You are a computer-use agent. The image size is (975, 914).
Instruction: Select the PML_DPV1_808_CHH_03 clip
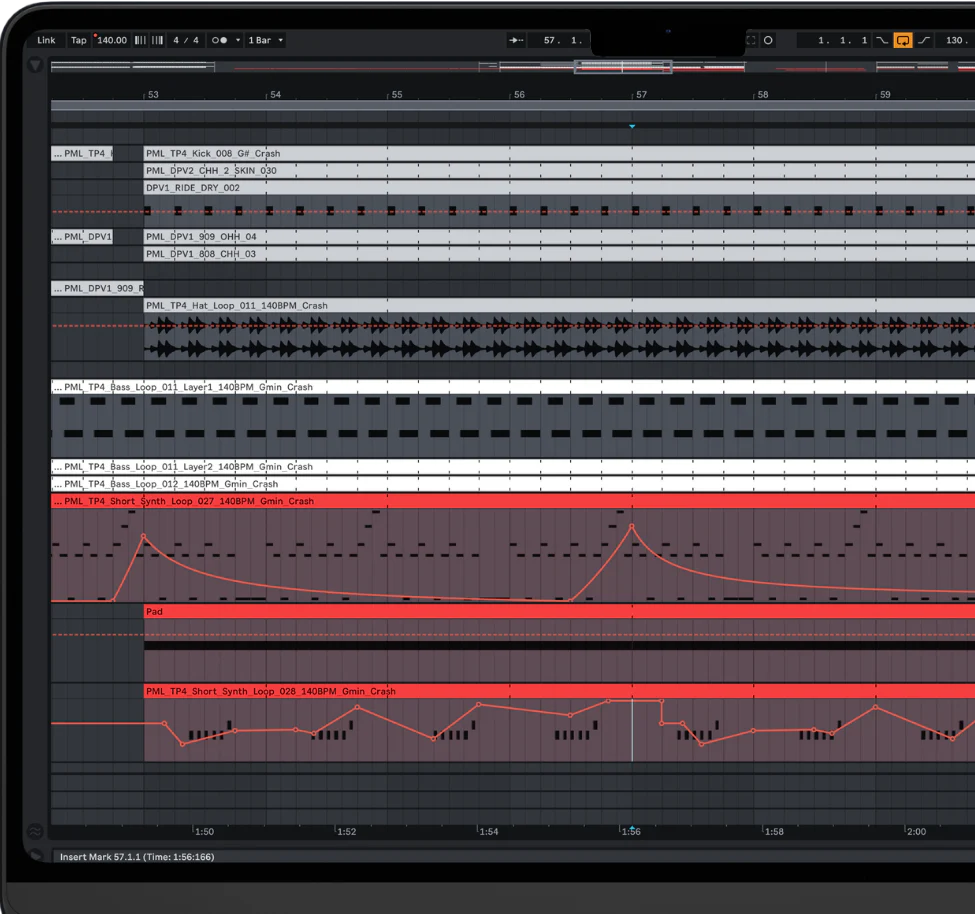559,254
